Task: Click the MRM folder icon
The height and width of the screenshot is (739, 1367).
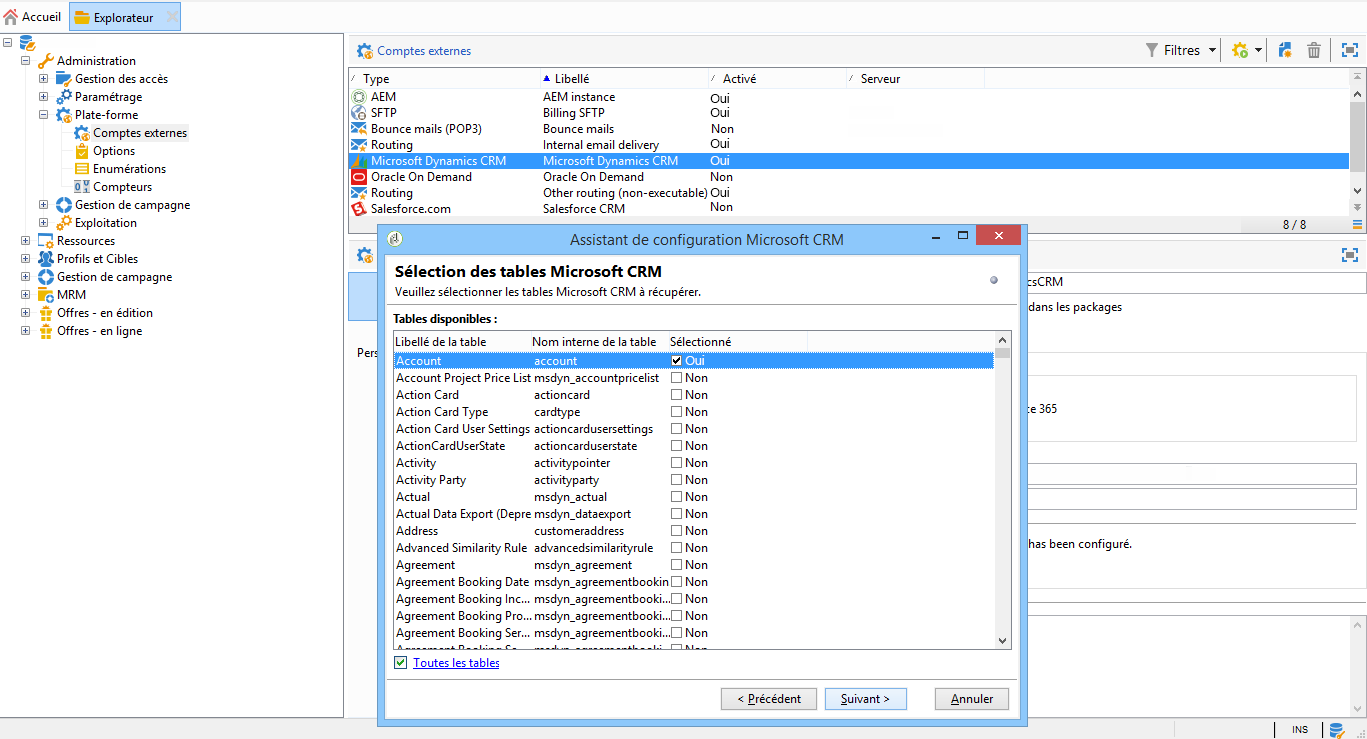Action: (x=45, y=295)
